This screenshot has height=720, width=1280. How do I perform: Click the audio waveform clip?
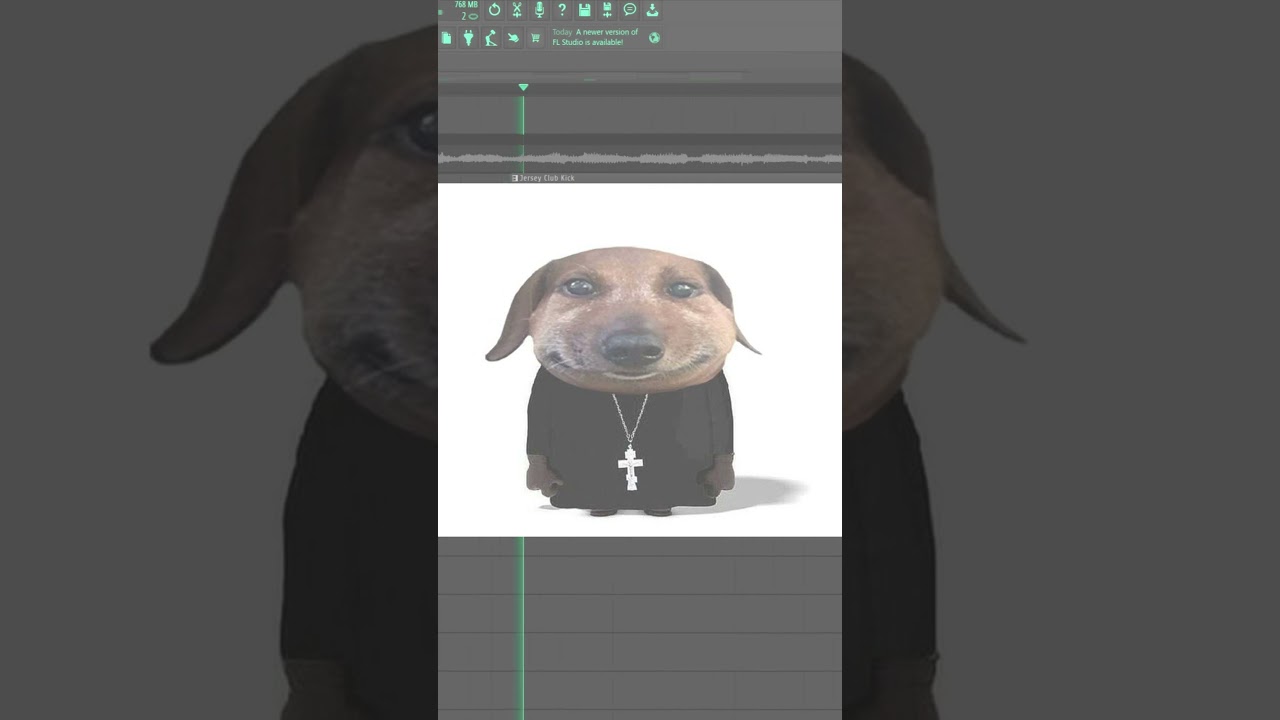tap(640, 158)
